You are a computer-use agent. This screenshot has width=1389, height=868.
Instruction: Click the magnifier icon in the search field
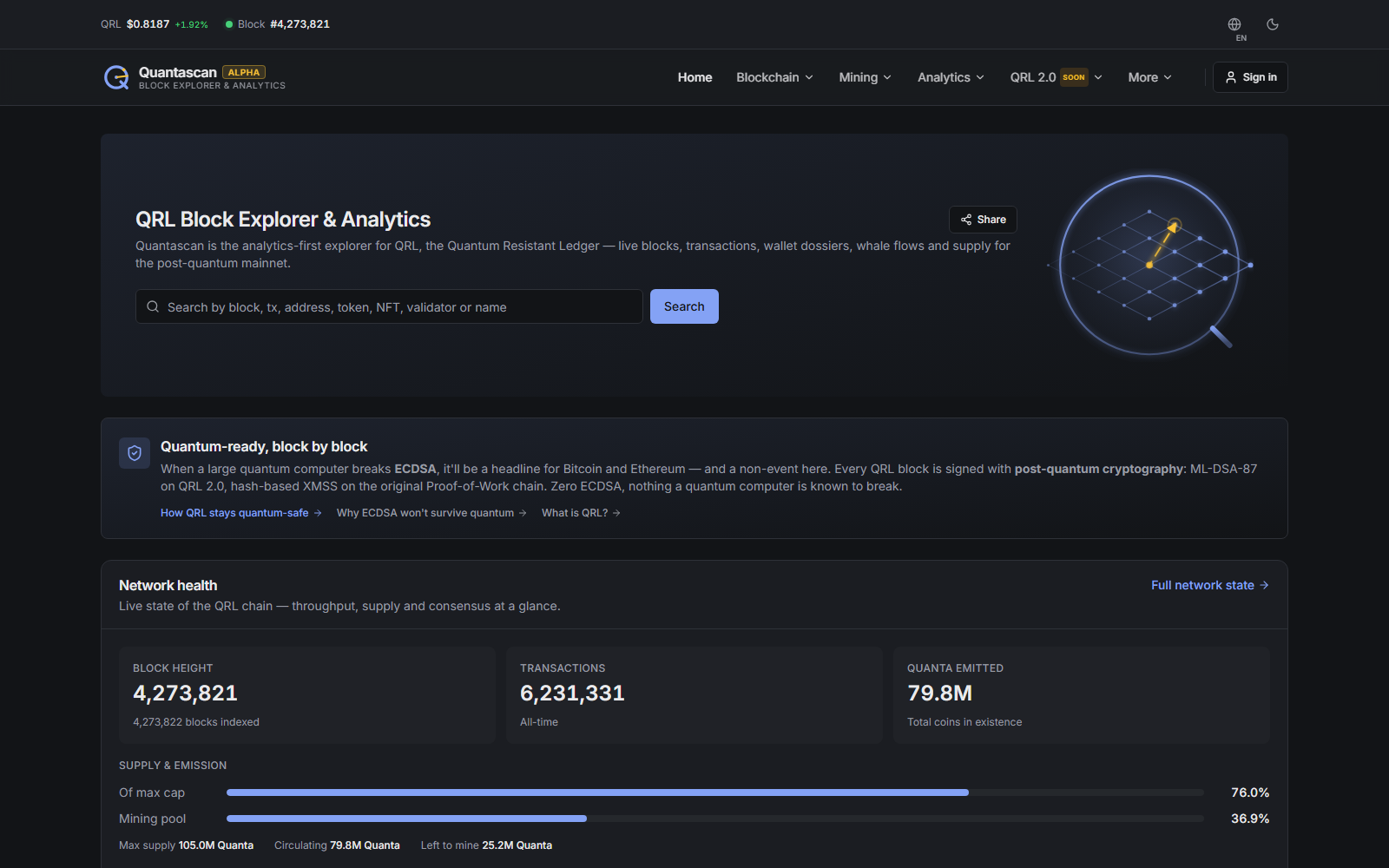[153, 306]
